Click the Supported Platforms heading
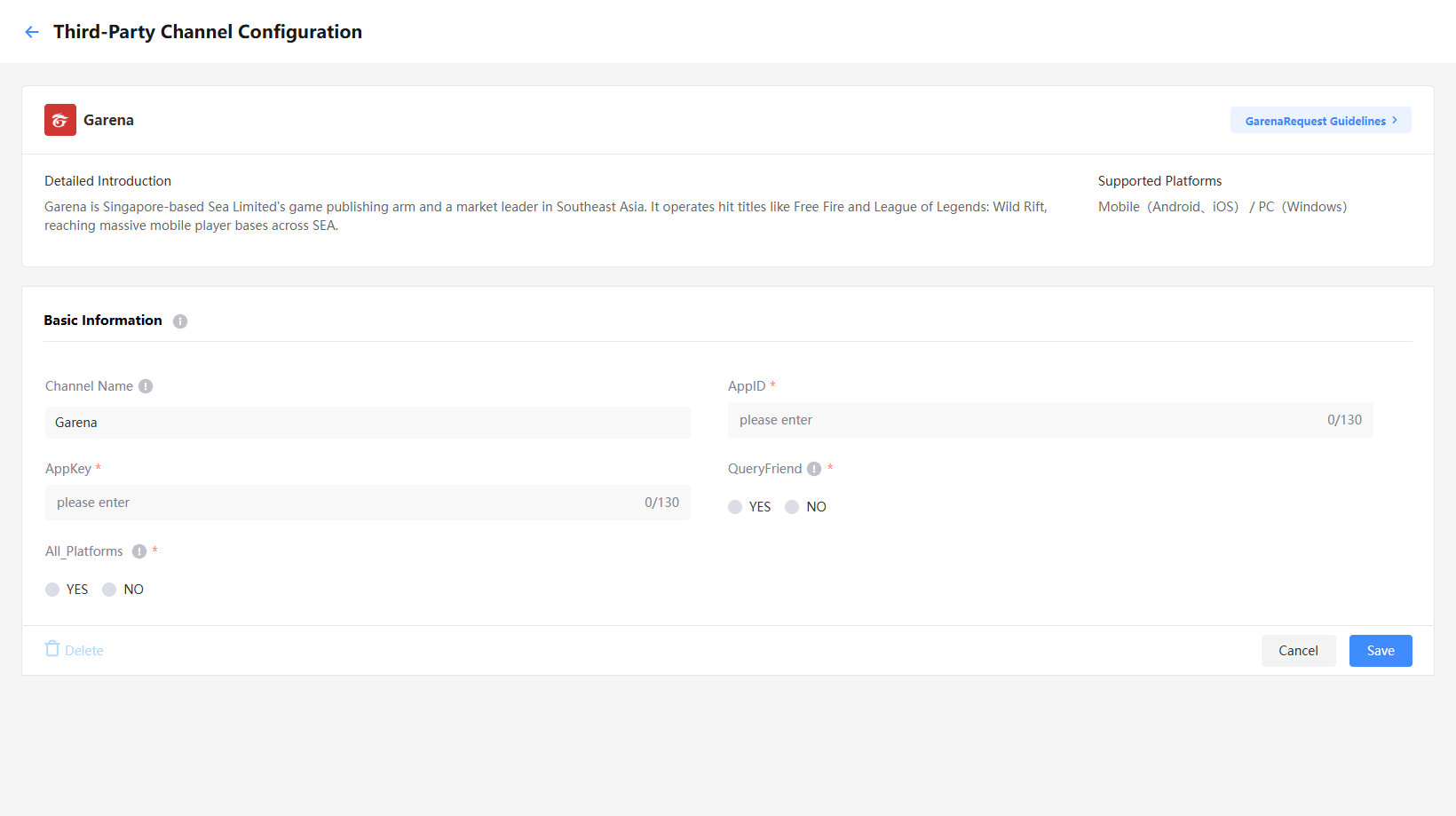 [x=1159, y=181]
